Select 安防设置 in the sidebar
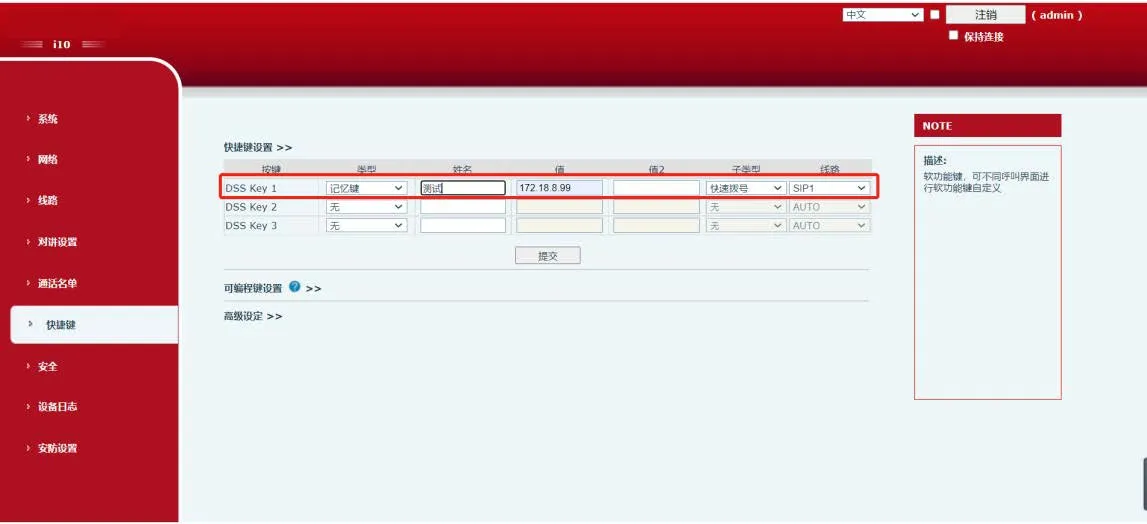 pos(57,448)
